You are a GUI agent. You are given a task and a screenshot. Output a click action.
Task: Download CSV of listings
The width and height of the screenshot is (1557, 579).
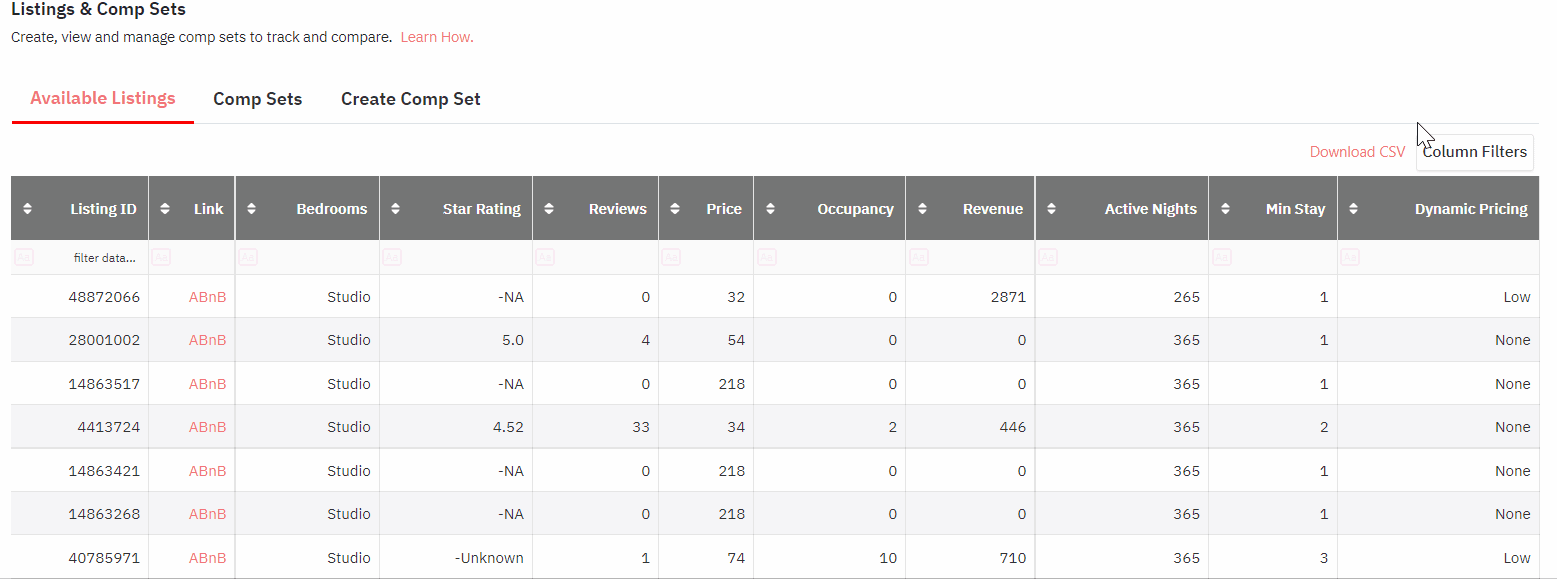(x=1357, y=152)
